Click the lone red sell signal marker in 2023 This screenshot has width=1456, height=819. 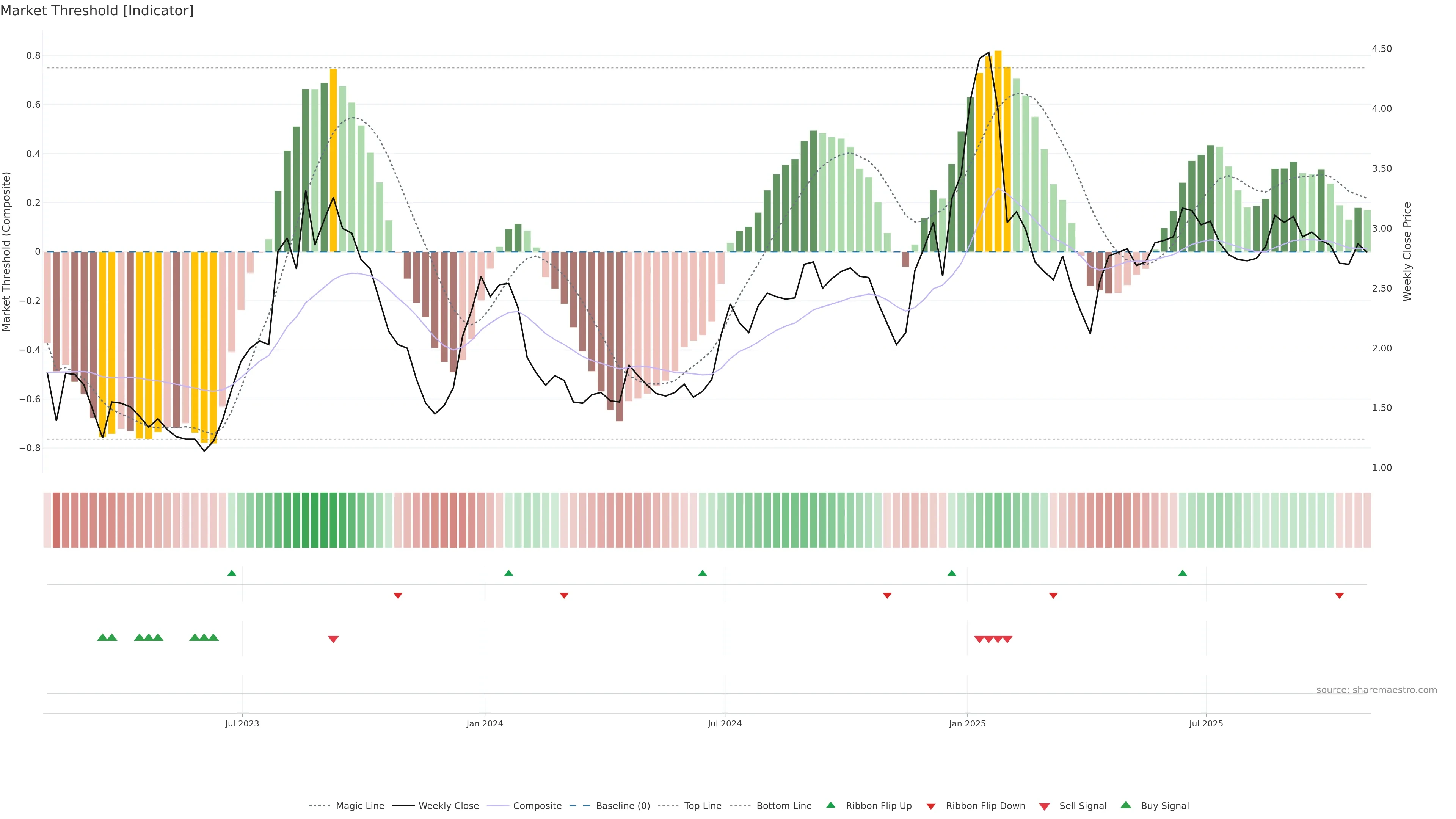[333, 639]
